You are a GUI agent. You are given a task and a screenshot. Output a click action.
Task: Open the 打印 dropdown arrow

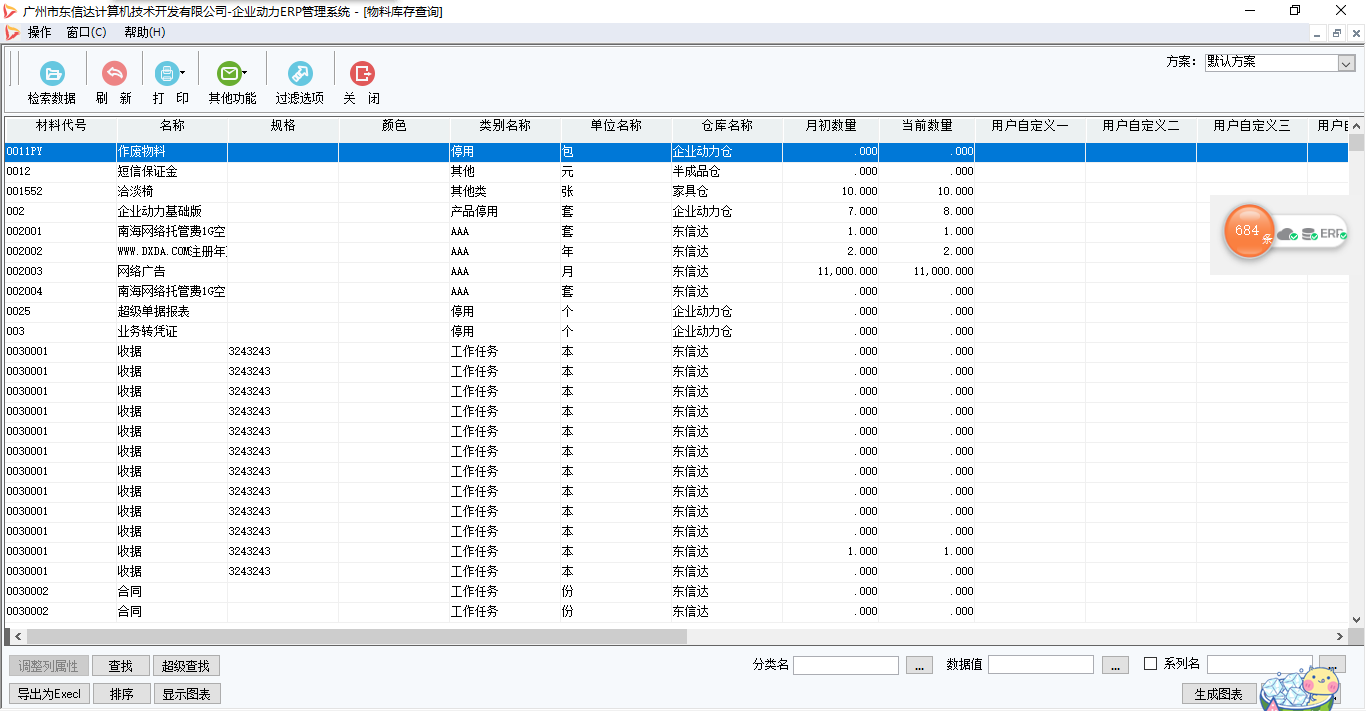point(182,73)
